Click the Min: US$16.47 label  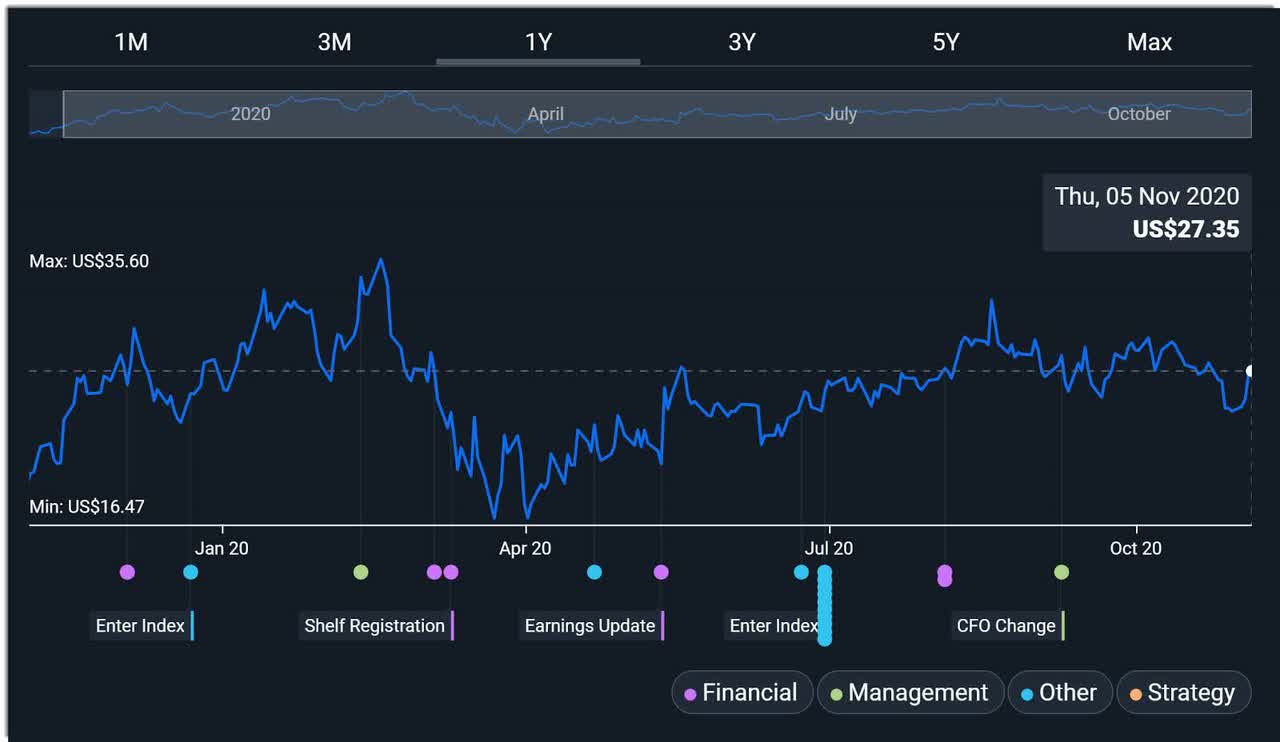click(x=87, y=507)
